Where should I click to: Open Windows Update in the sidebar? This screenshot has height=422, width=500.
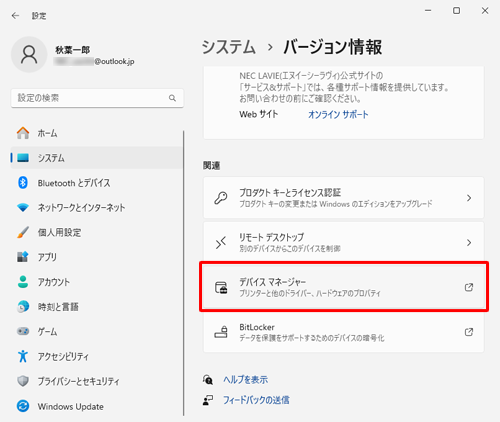97,406
